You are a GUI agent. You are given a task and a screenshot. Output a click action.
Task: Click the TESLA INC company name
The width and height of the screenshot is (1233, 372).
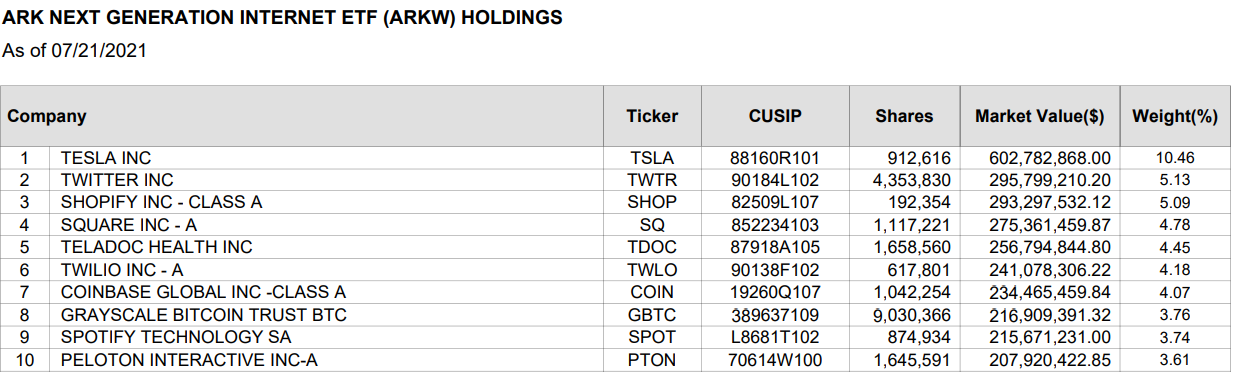106,158
